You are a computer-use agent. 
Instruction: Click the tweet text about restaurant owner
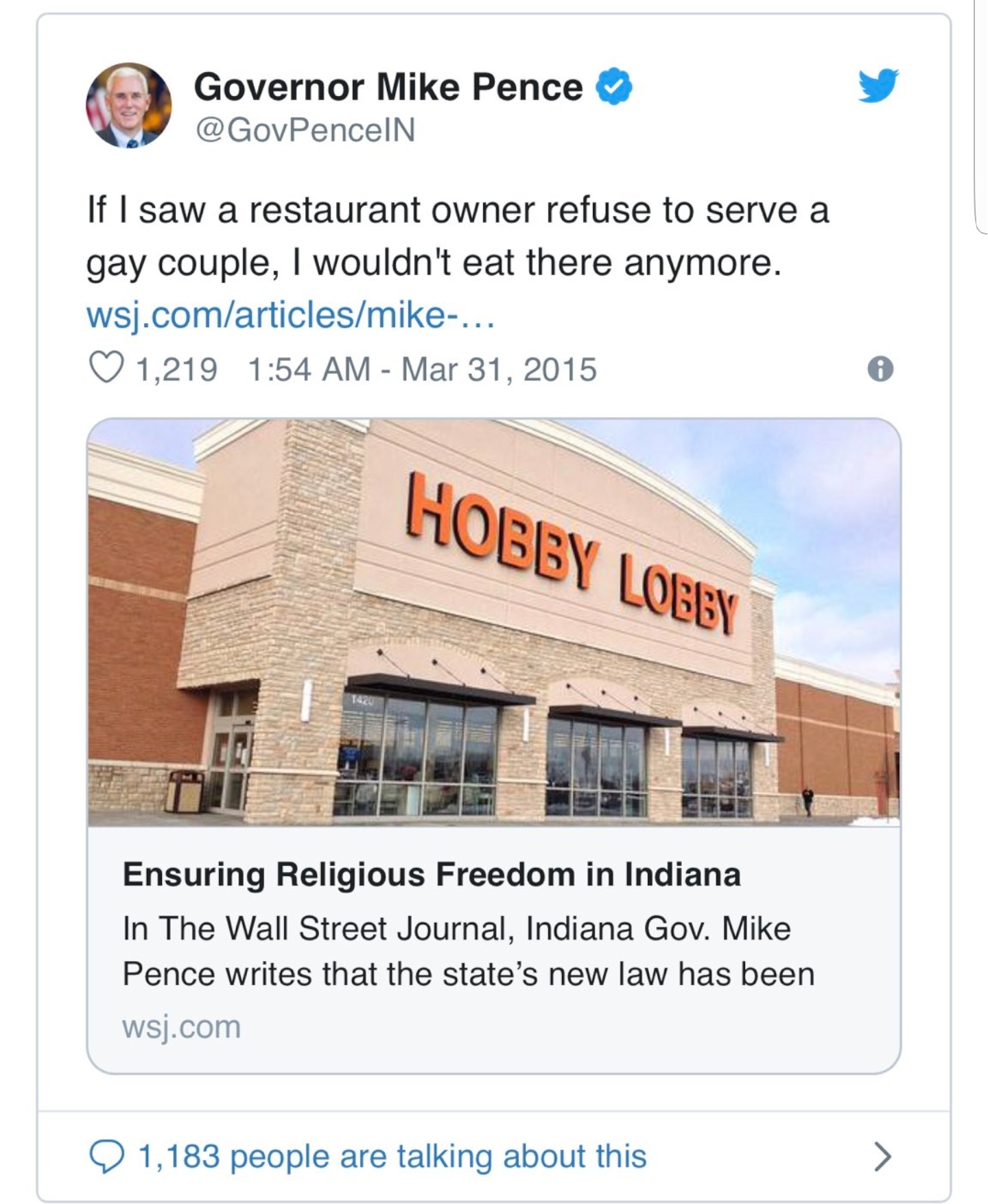click(x=458, y=236)
